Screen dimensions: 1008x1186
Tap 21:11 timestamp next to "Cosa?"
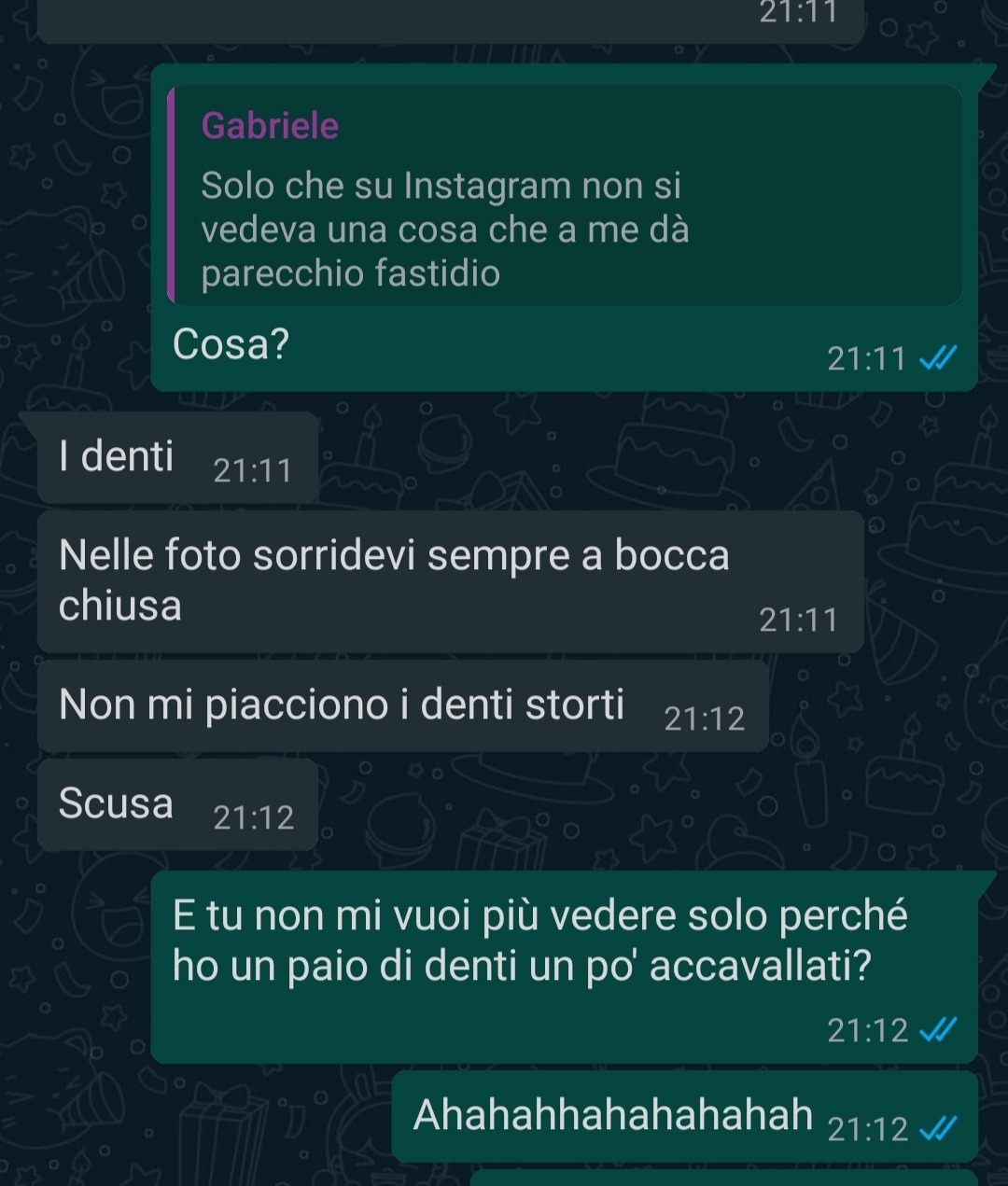[x=866, y=358]
